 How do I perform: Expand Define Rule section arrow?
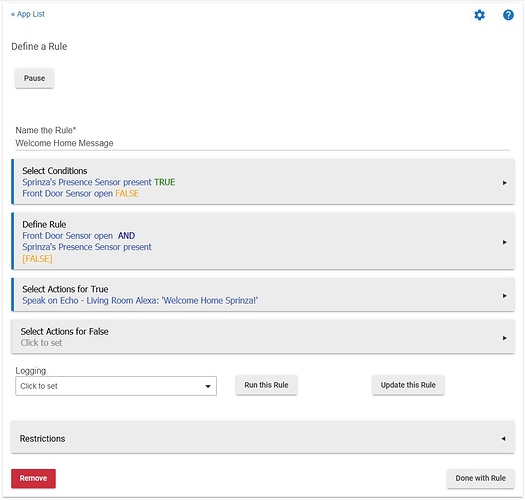coord(504,242)
